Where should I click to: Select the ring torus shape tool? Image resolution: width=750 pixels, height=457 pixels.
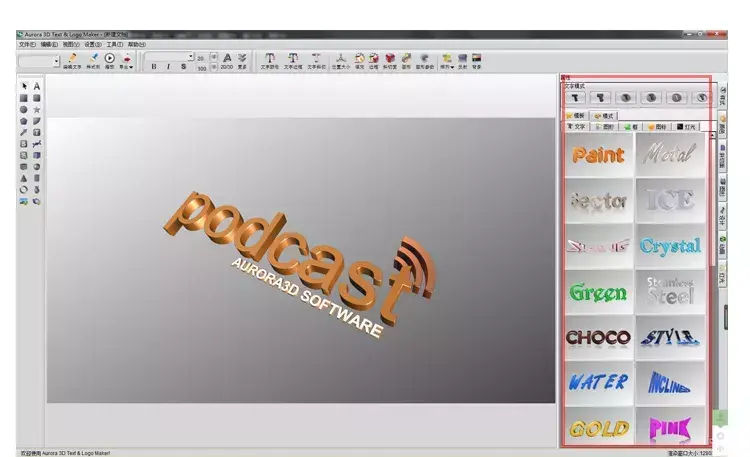24,189
